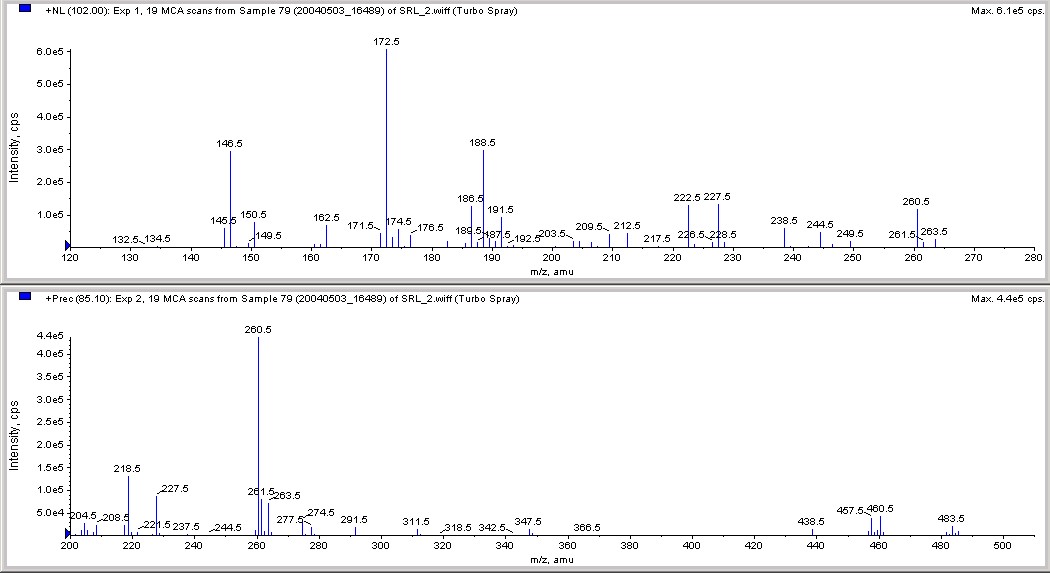Viewport: 1050px width, 573px height.
Task: Click the +NL (102.00) Exp 1 pane title
Action: point(281,11)
